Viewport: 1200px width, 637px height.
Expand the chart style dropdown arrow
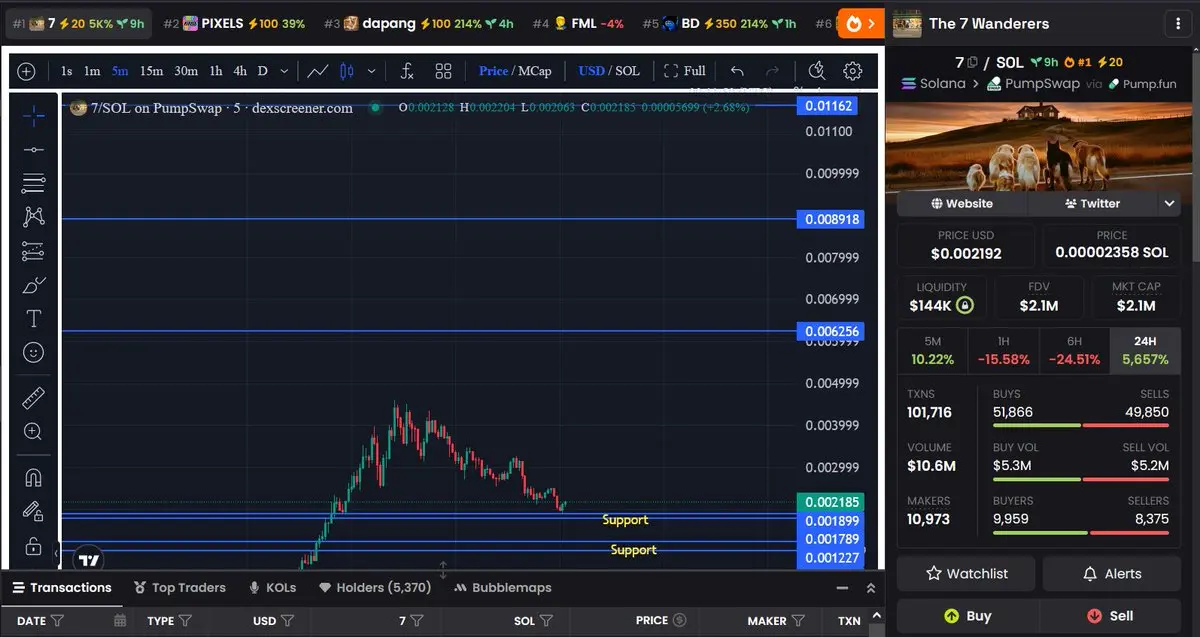coord(372,71)
